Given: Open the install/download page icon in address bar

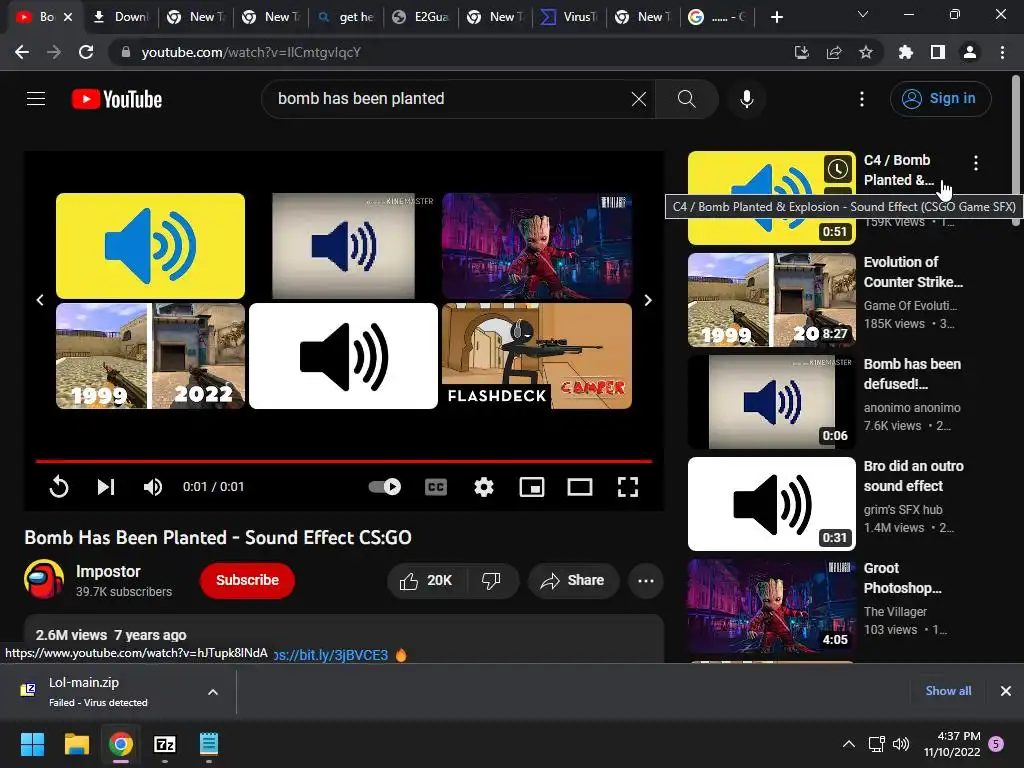Looking at the screenshot, I should point(801,52).
